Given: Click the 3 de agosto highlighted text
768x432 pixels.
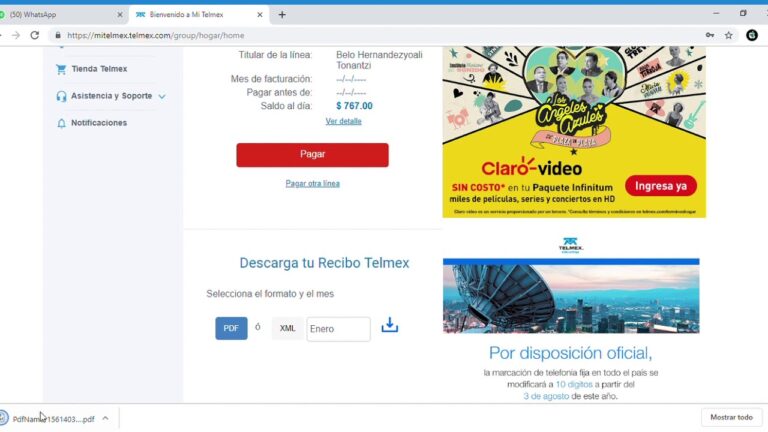Looking at the screenshot, I should click(x=546, y=396).
